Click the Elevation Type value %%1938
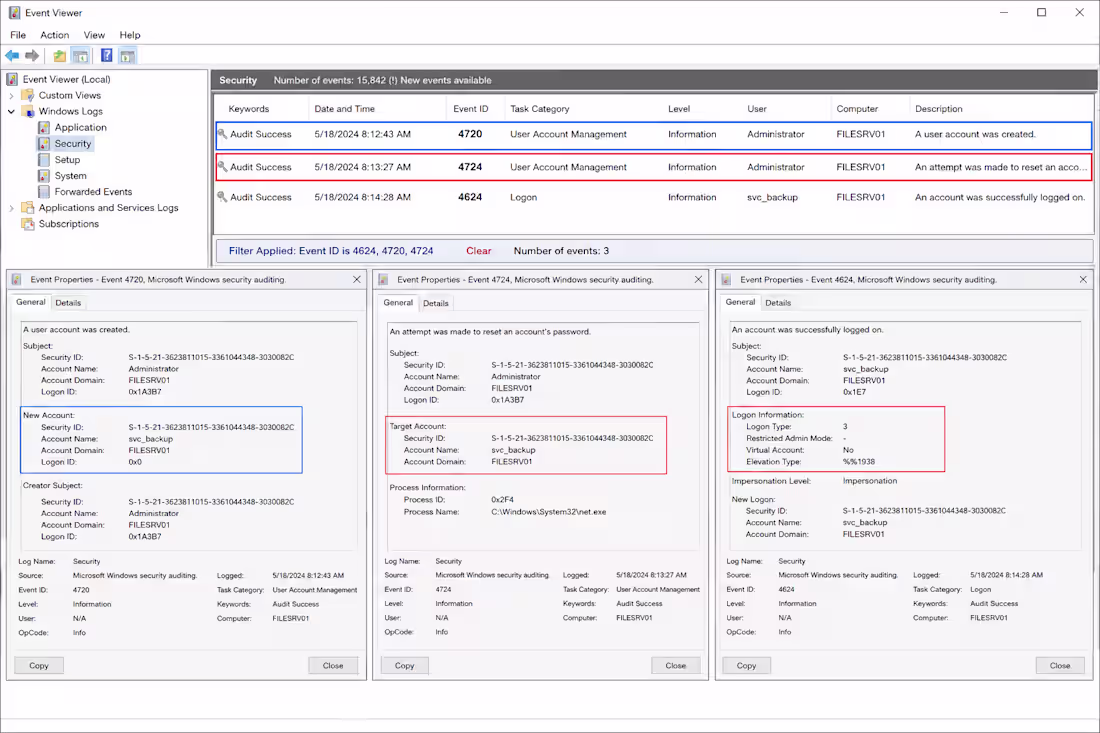This screenshot has width=1100, height=733. pyautogui.click(x=859, y=462)
